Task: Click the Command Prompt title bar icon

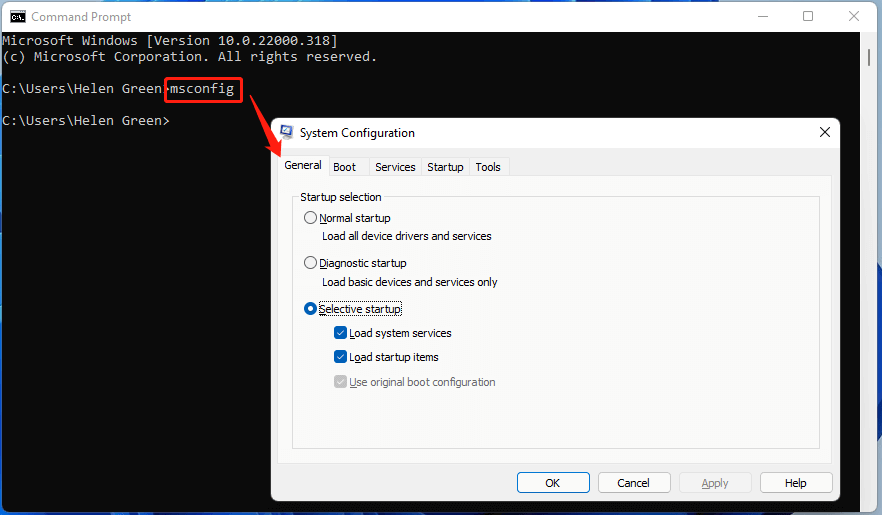Action: click(17, 17)
